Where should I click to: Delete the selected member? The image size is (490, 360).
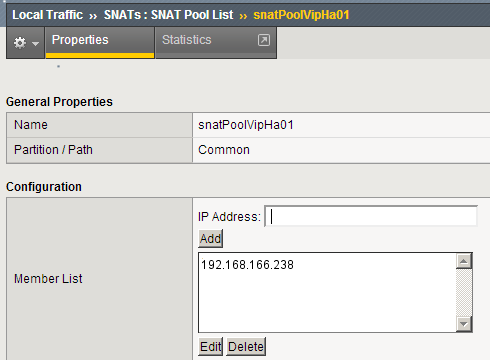[246, 347]
